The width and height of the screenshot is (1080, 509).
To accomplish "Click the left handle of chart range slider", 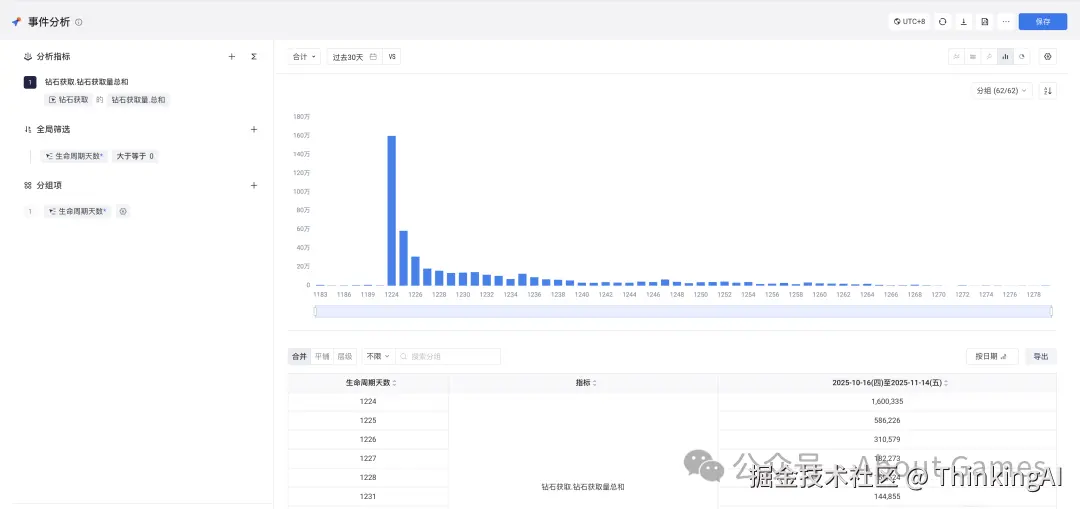I will coord(315,311).
